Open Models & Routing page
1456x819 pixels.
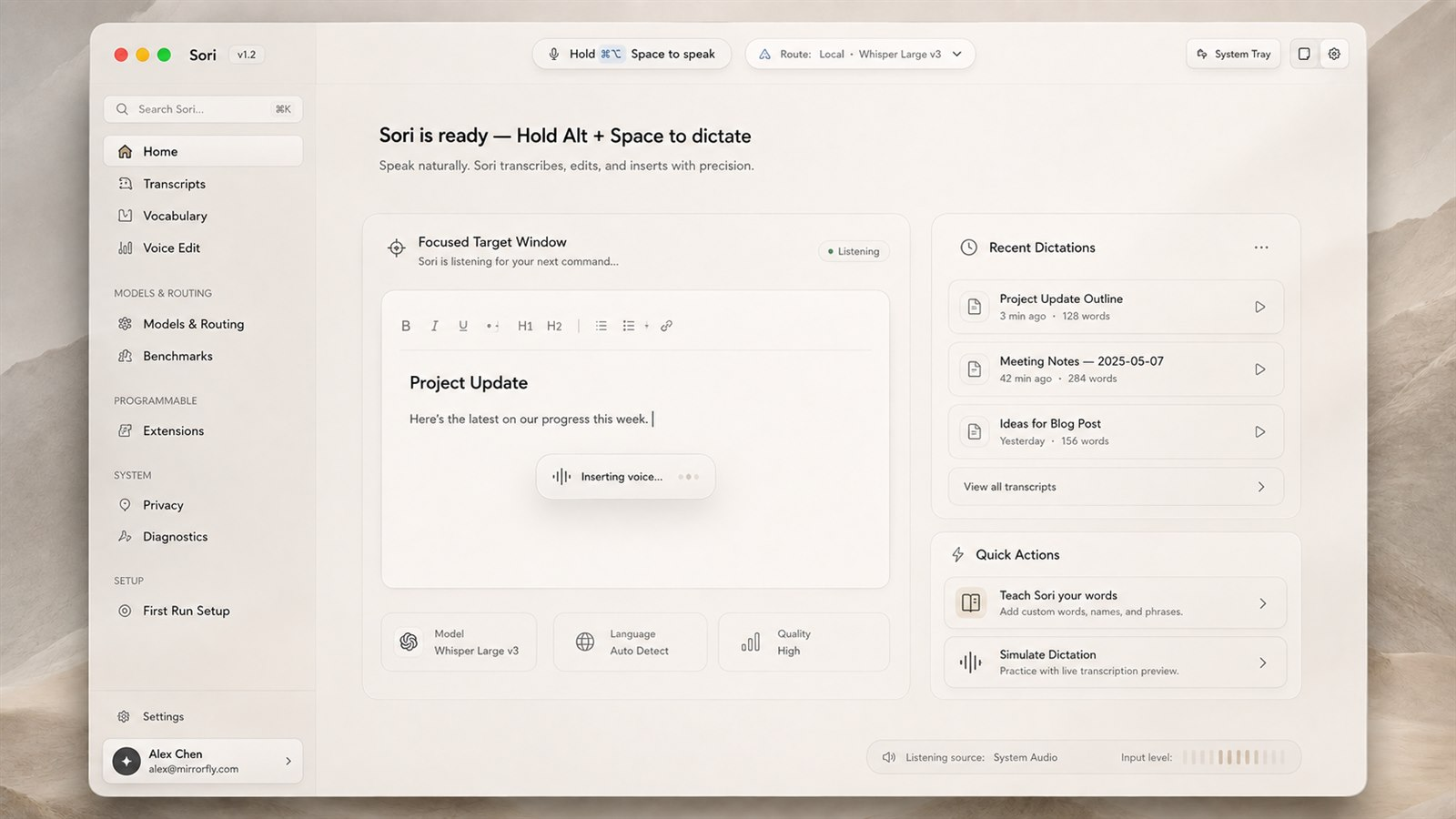[203, 324]
